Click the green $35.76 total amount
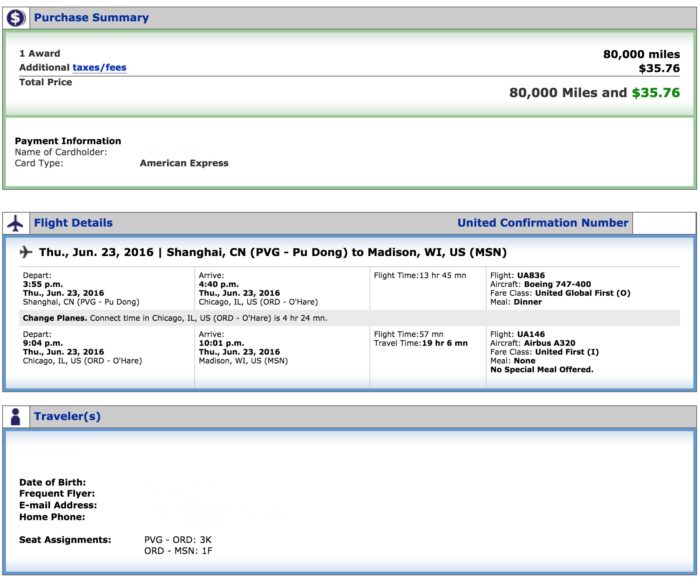Image resolution: width=700 pixels, height=579 pixels. coord(656,92)
